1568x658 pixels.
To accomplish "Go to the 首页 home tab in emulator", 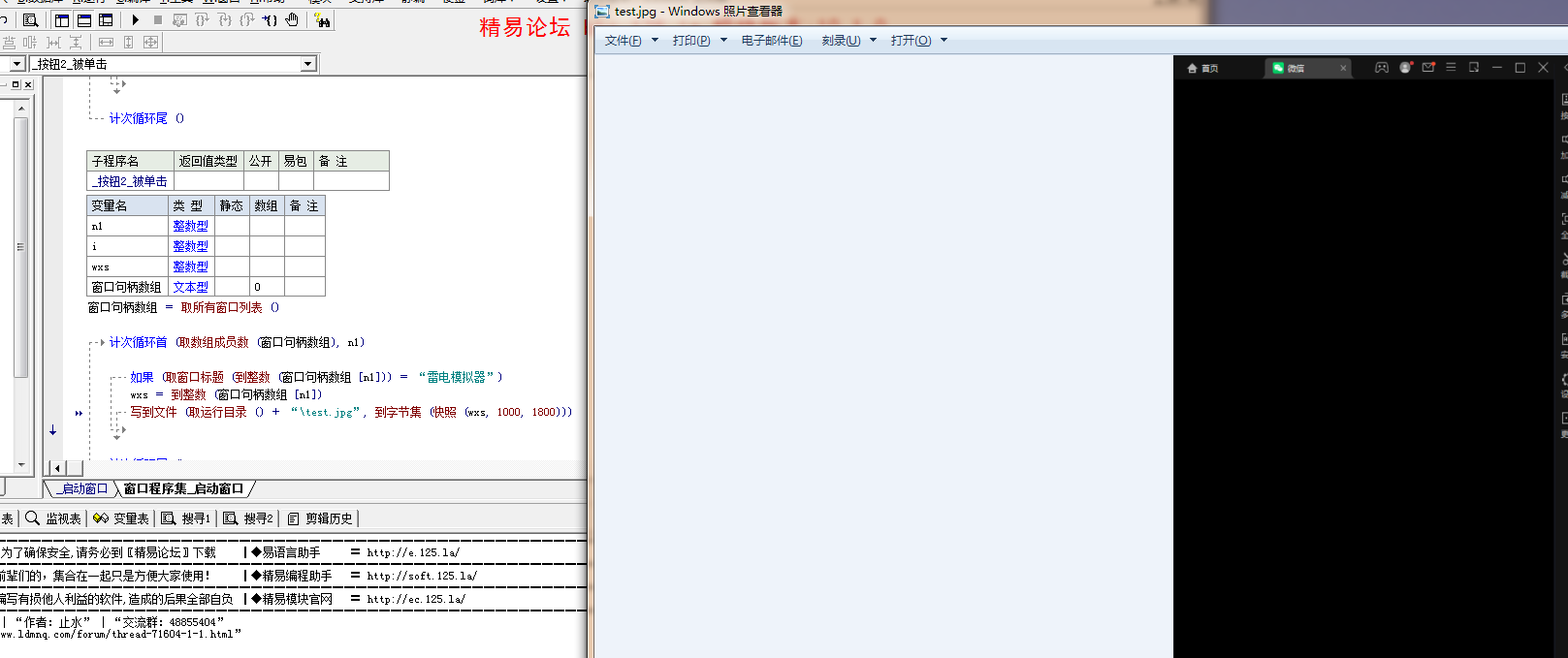I will [x=1203, y=69].
